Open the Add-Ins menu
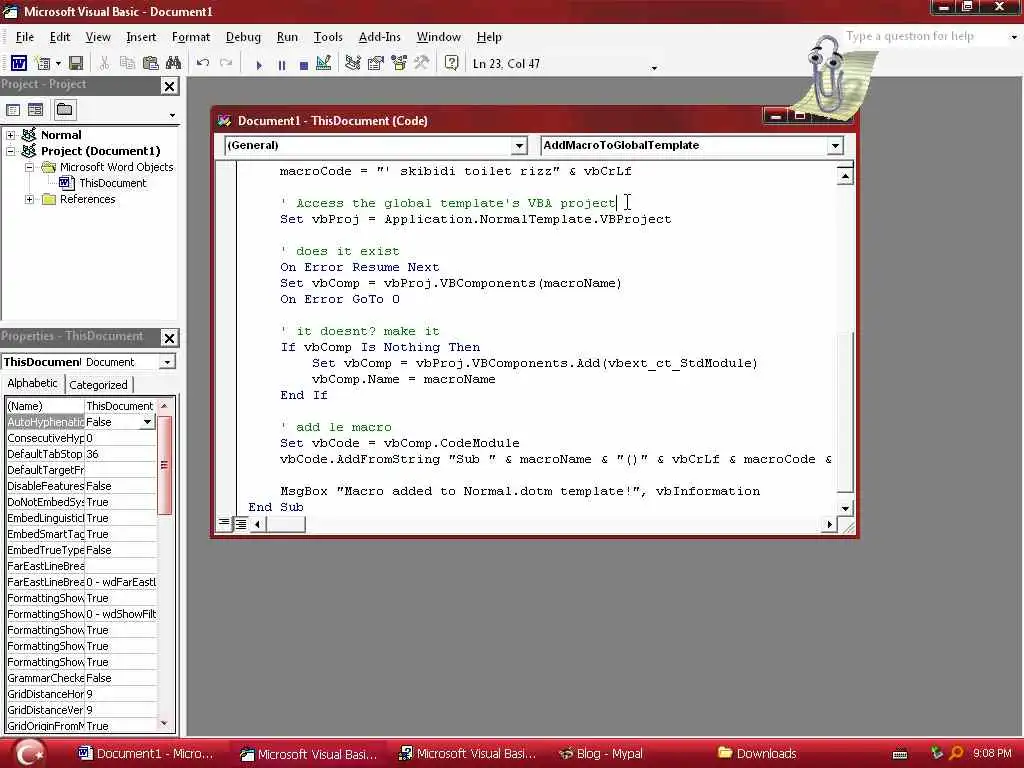 click(x=379, y=37)
